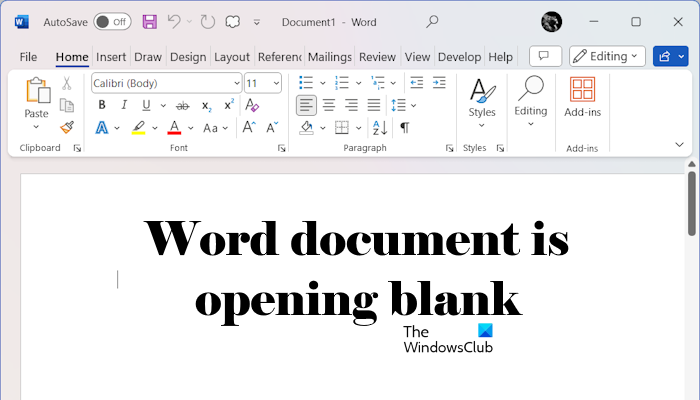Image resolution: width=700 pixels, height=400 pixels.
Task: Click the Show/Hide paragraph marks icon
Action: click(x=405, y=127)
